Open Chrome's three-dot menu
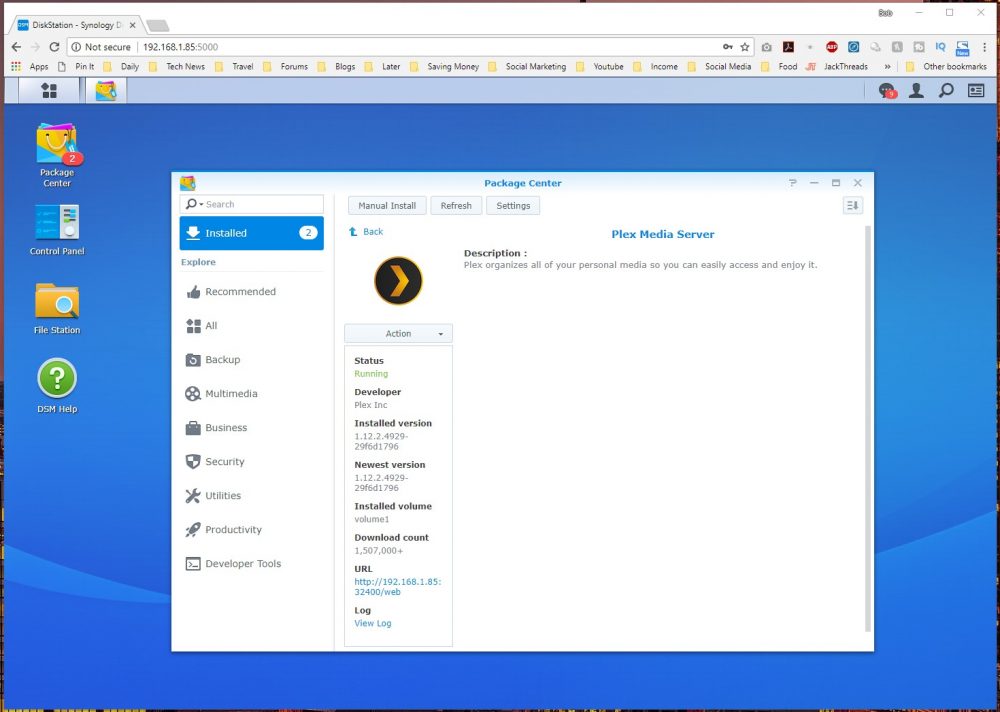This screenshot has height=712, width=1000. click(985, 47)
